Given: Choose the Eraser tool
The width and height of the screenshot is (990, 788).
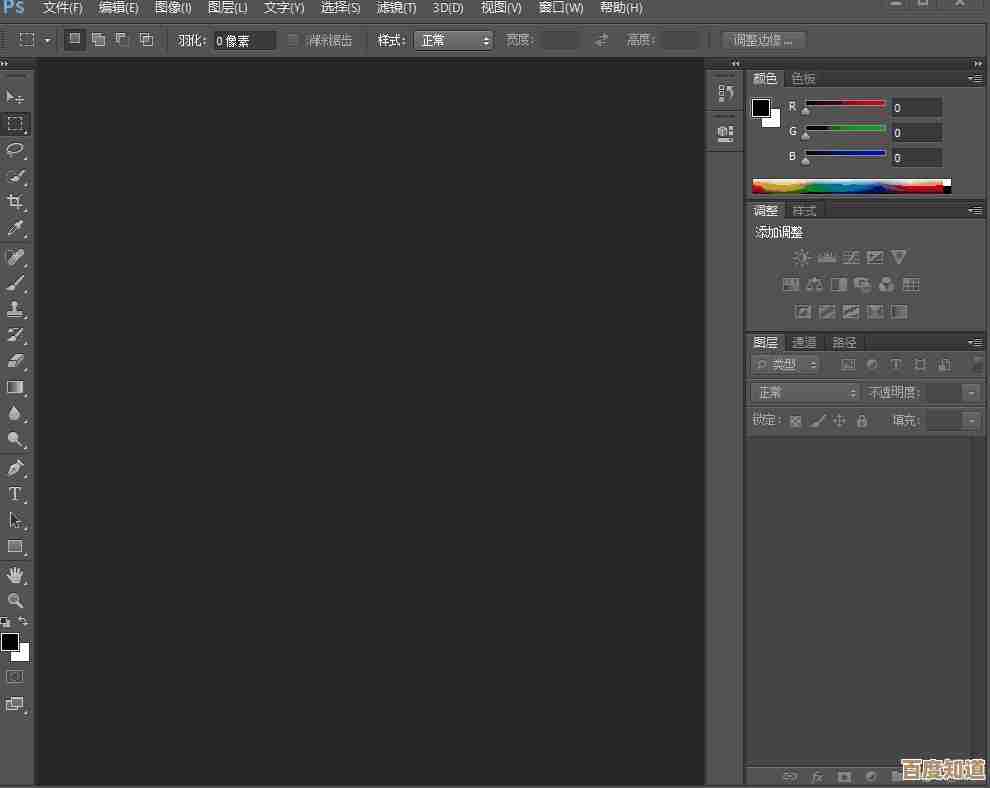Looking at the screenshot, I should click(x=15, y=361).
